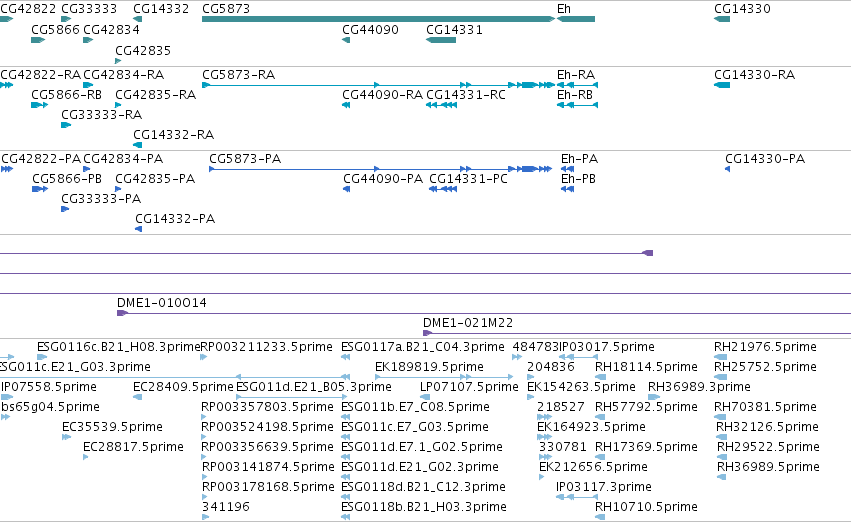Select the CG33333 gene label
This screenshot has height=522, width=851.
(x=89, y=9)
